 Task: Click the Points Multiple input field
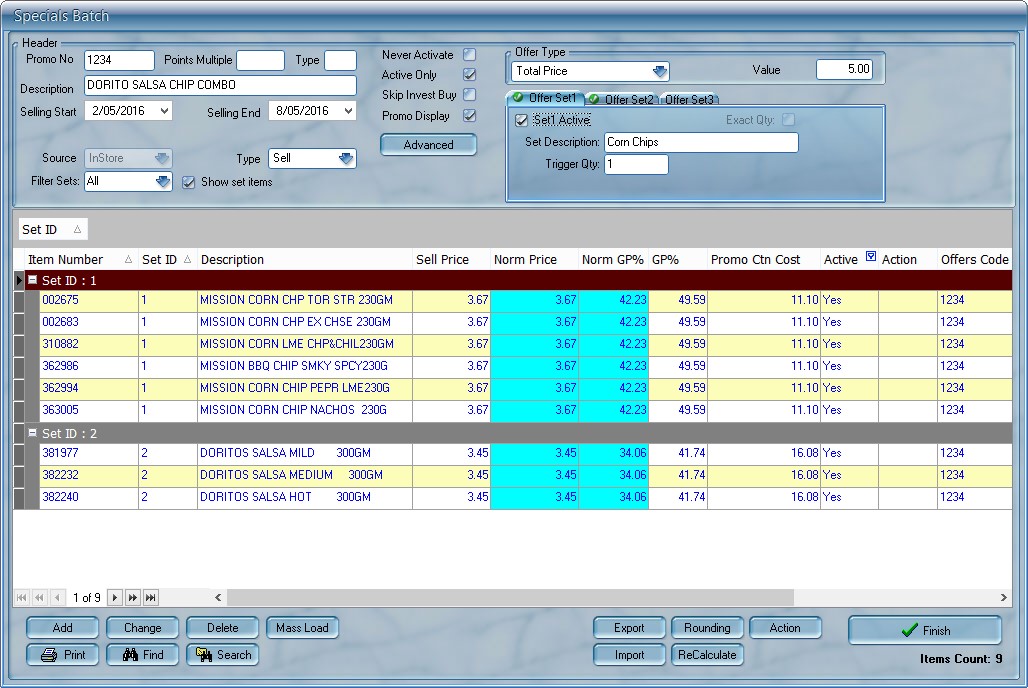click(x=260, y=60)
